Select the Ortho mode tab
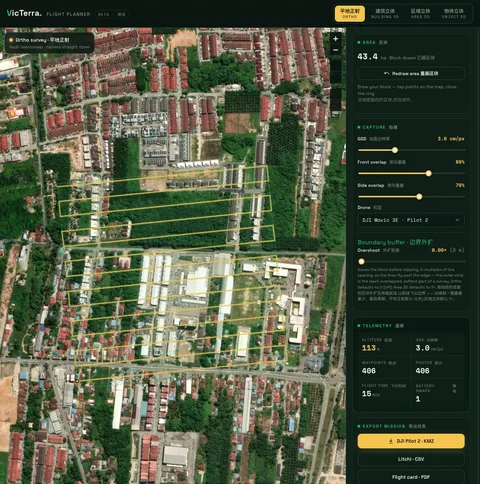Screen dimensions: 480x484 point(350,14)
